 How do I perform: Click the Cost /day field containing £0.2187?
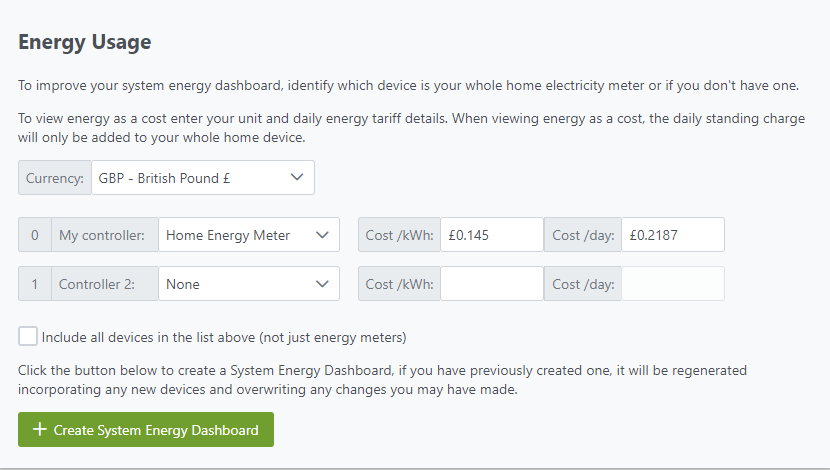672,235
